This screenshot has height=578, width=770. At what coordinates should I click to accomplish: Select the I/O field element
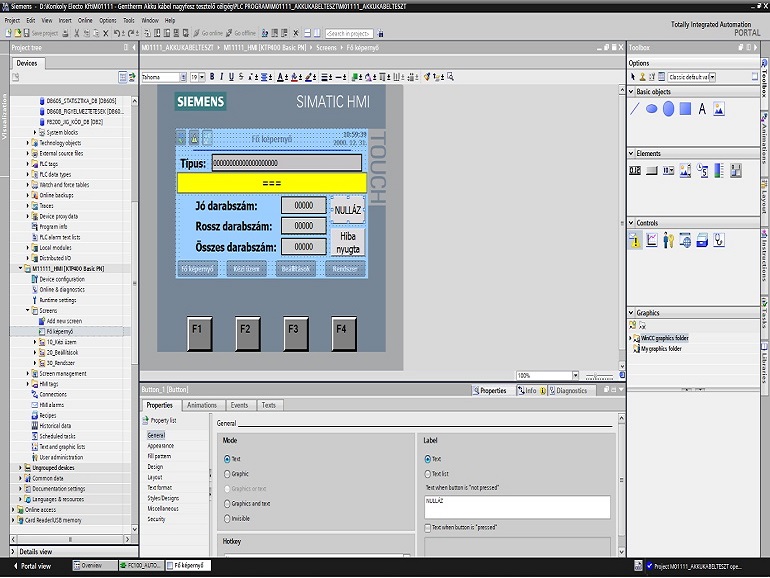tap(635, 171)
